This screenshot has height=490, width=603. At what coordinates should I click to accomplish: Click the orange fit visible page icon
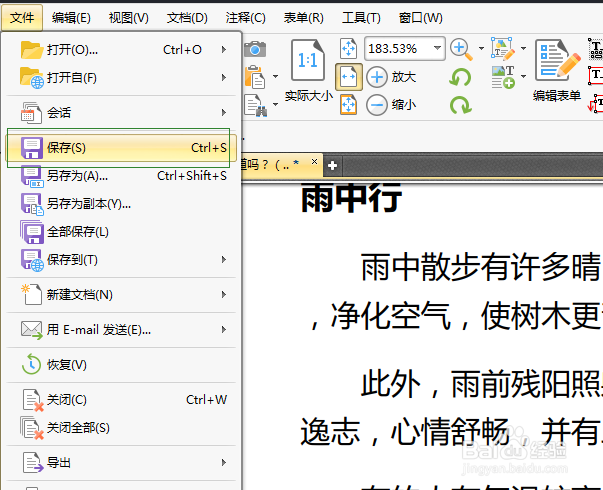(348, 105)
